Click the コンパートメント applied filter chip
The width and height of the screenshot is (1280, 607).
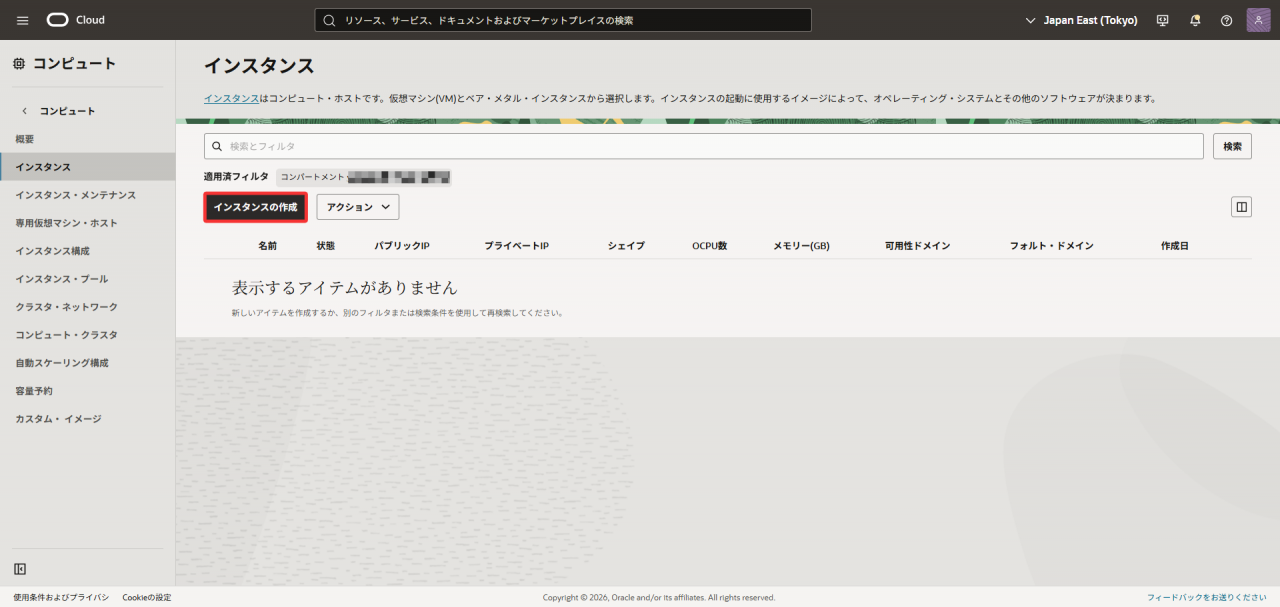tap(364, 177)
